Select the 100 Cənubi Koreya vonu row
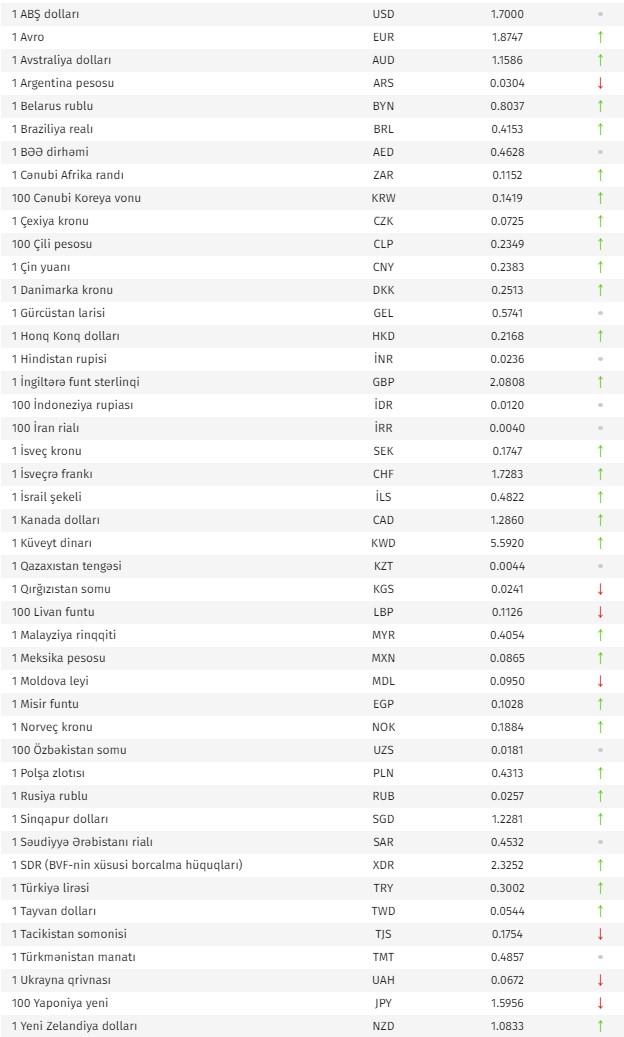 pyautogui.click(x=312, y=198)
